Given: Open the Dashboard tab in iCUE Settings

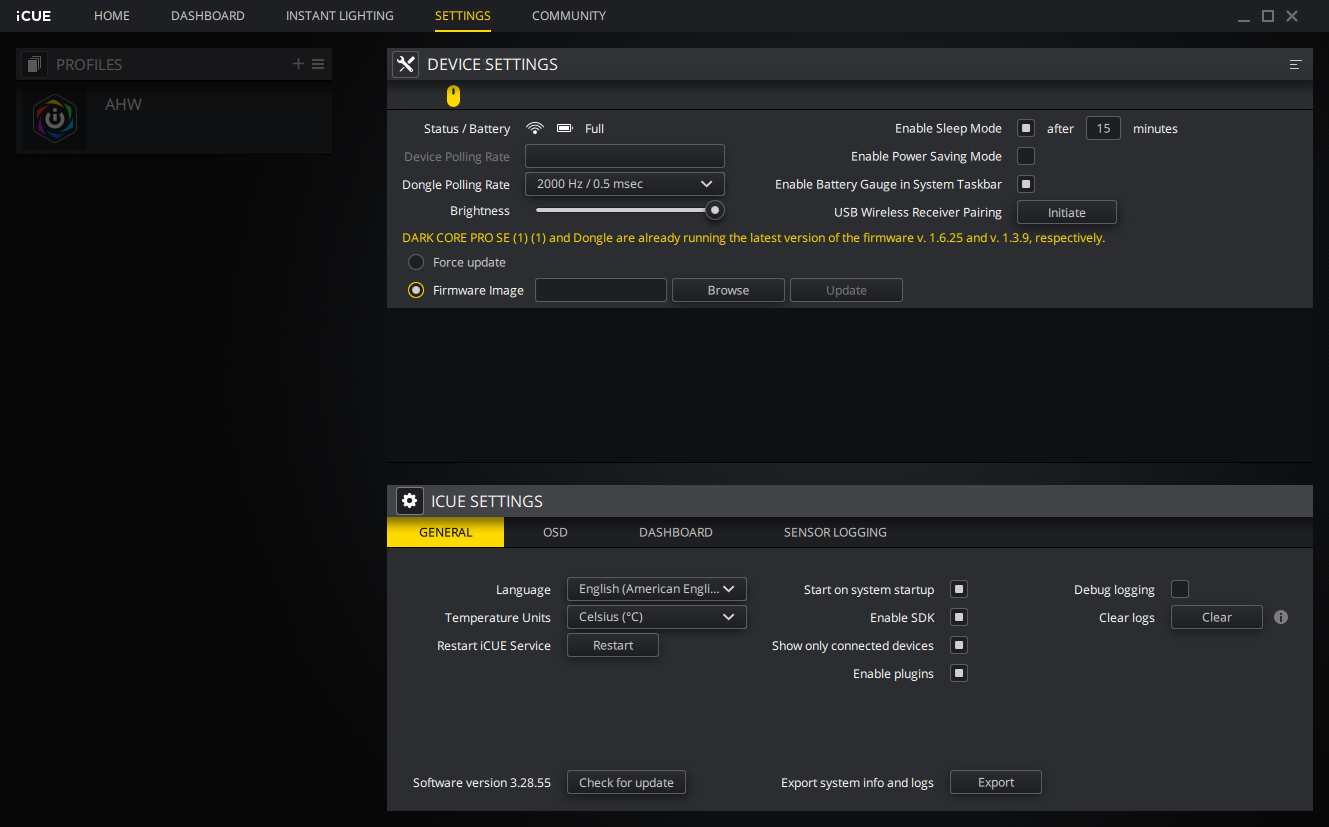Looking at the screenshot, I should click(x=676, y=532).
